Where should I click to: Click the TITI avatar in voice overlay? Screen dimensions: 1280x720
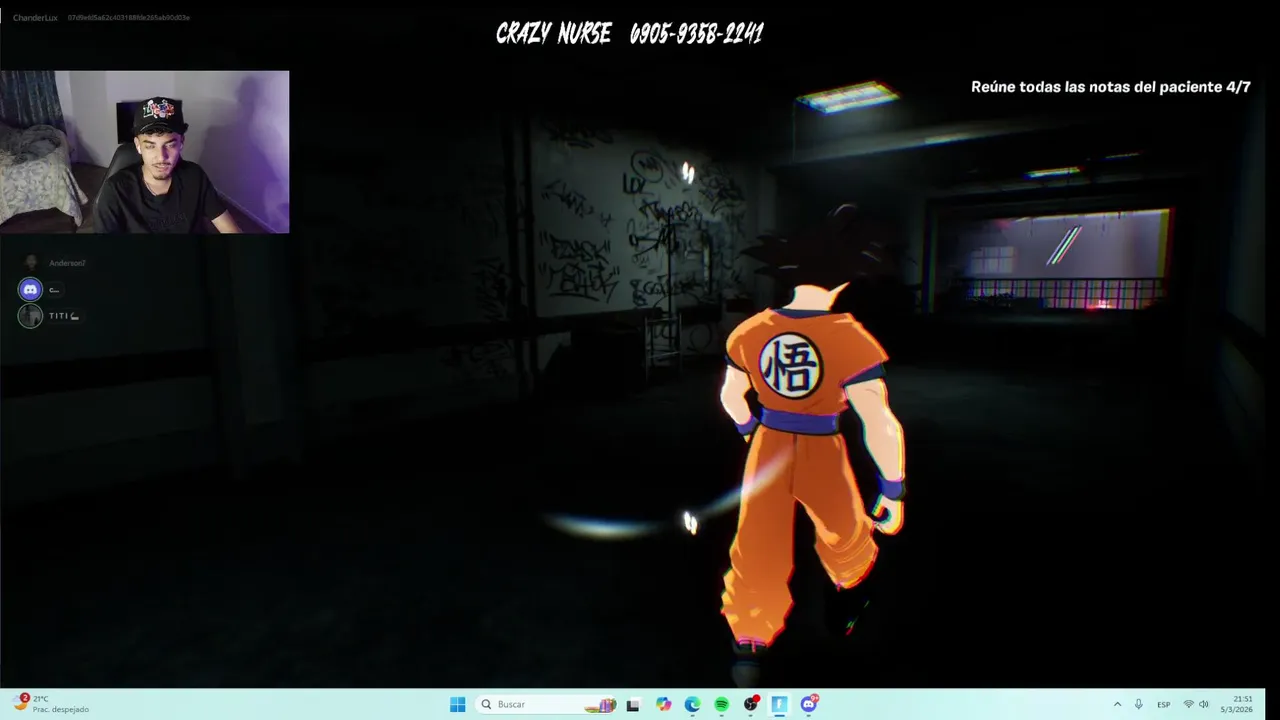[x=31, y=316]
